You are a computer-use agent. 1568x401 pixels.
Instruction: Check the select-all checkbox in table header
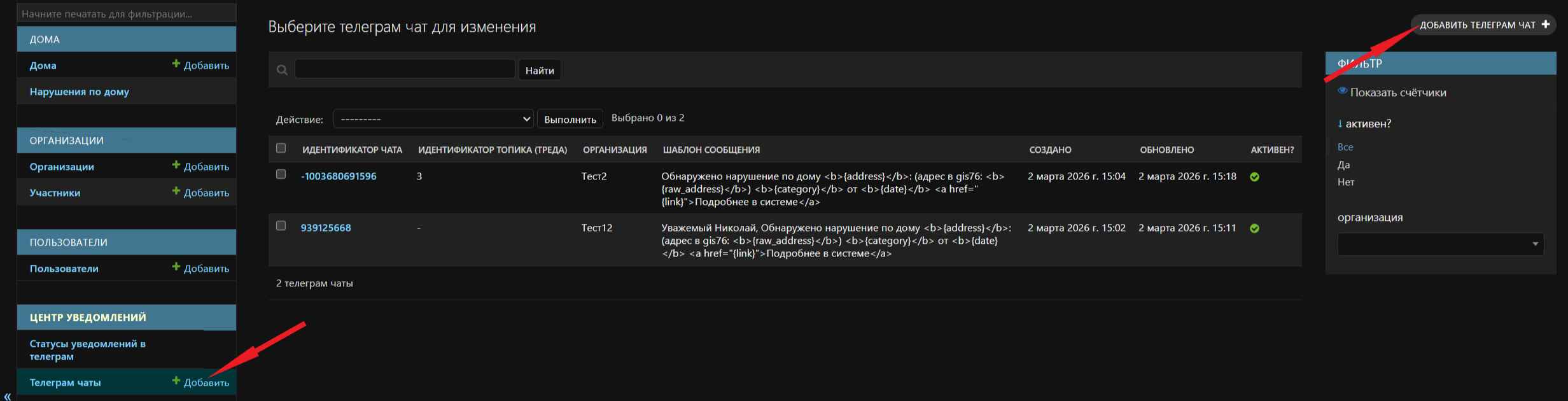coord(281,148)
